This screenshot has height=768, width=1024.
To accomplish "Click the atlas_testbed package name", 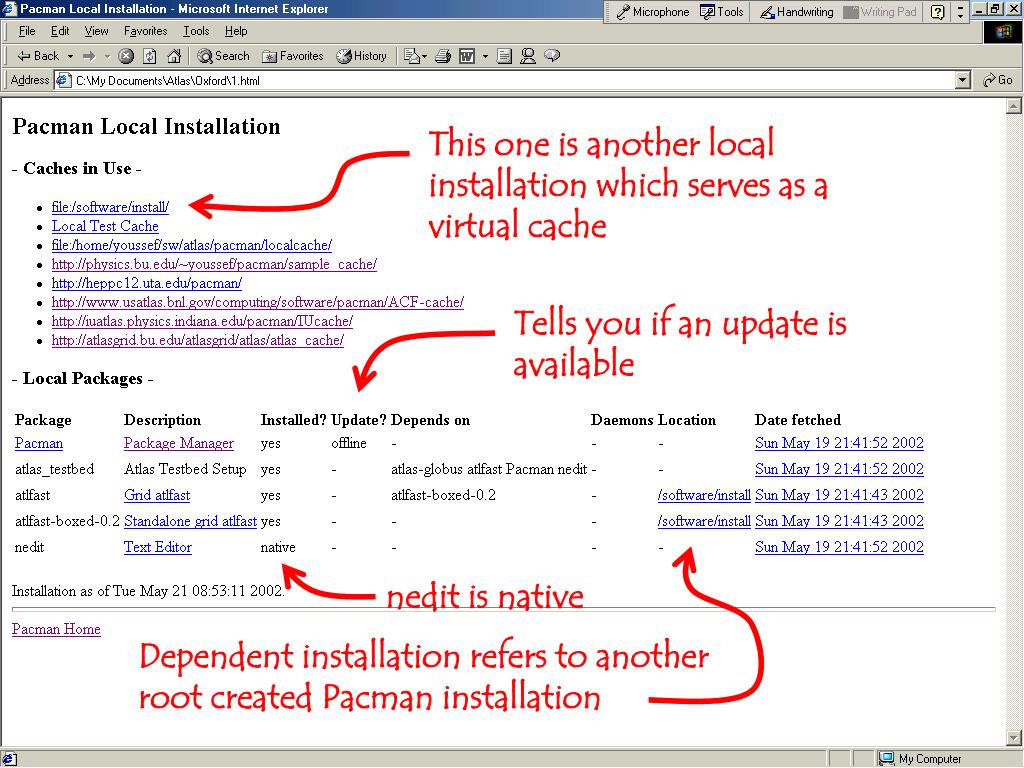I will (x=54, y=469).
